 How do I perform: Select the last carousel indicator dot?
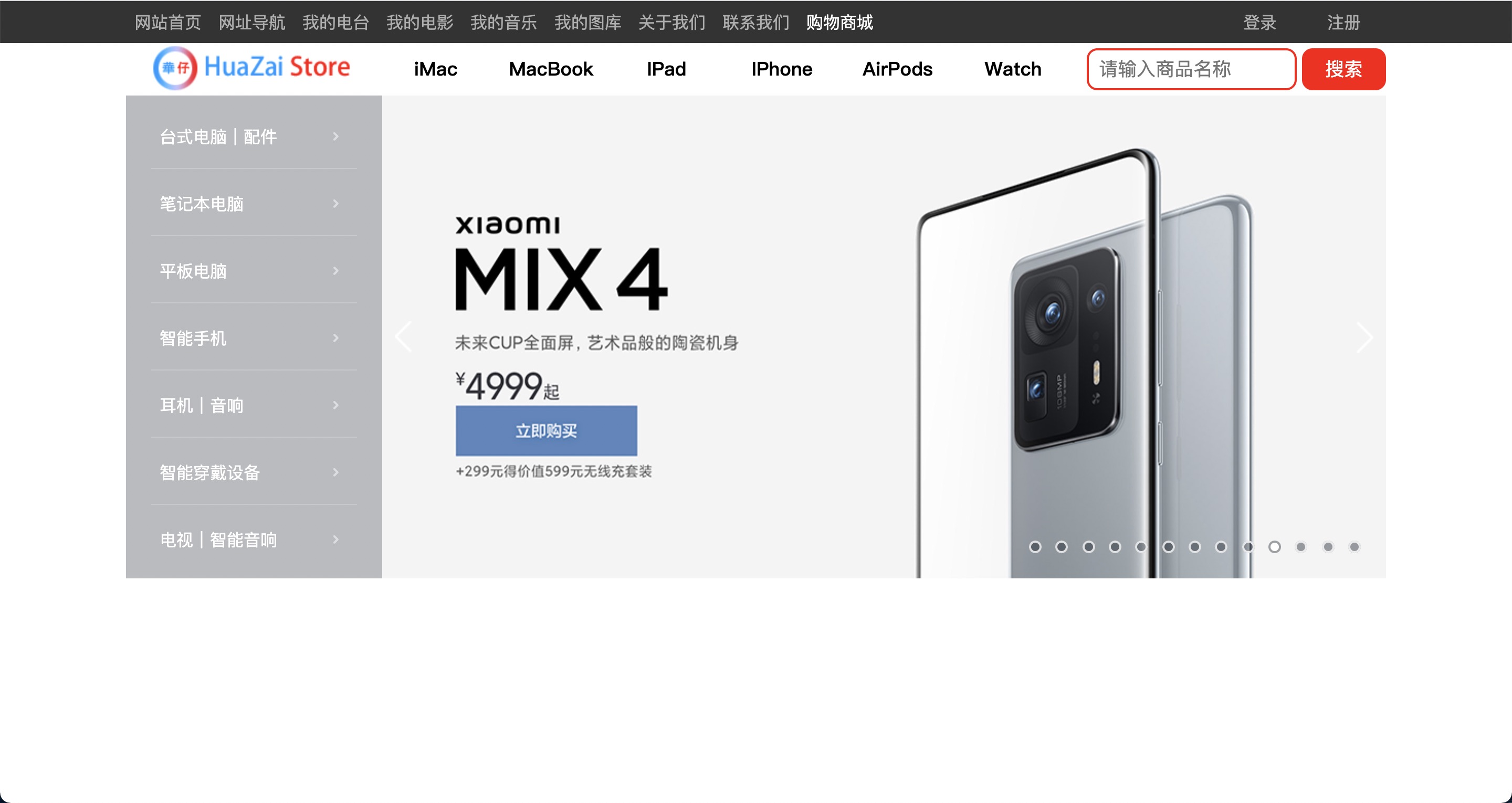tap(1354, 547)
